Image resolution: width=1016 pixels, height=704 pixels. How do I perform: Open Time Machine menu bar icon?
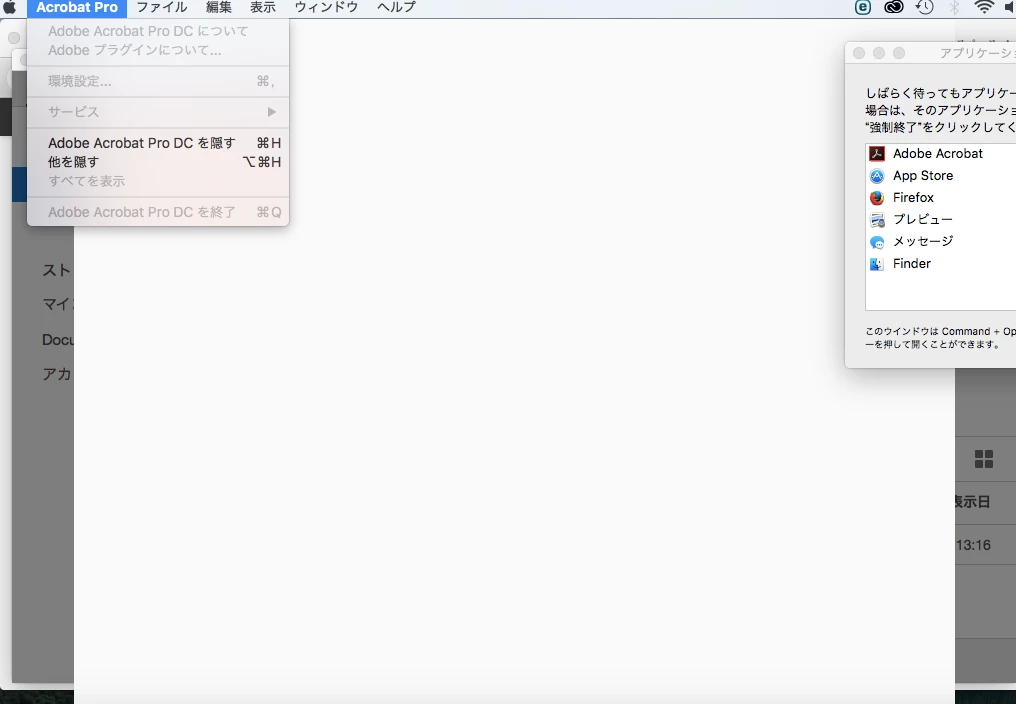(x=924, y=7)
